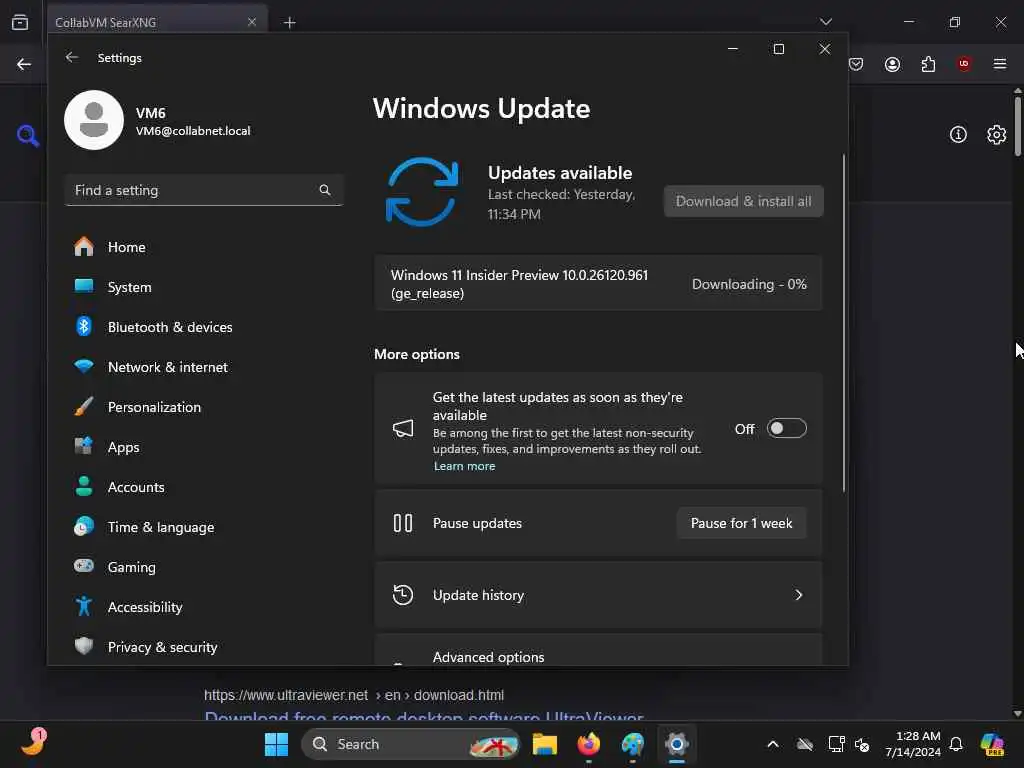Click SearXNG magnifier logo on page
The image size is (1024, 768).
click(27, 136)
